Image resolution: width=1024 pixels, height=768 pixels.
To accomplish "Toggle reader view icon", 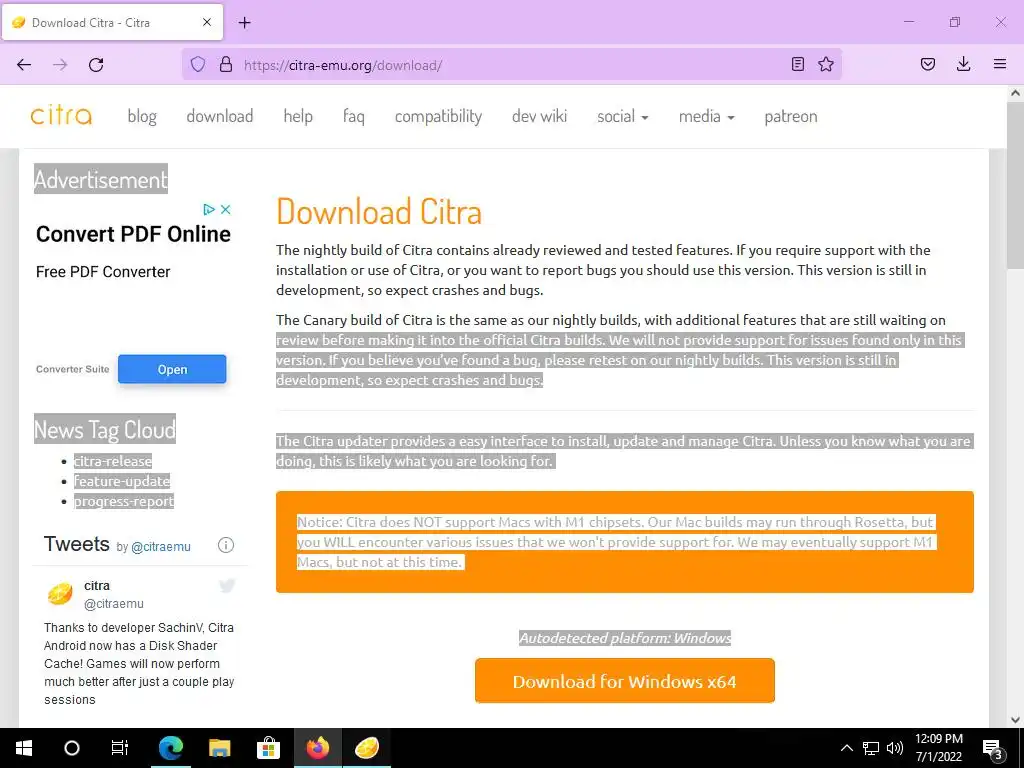I will (x=797, y=65).
